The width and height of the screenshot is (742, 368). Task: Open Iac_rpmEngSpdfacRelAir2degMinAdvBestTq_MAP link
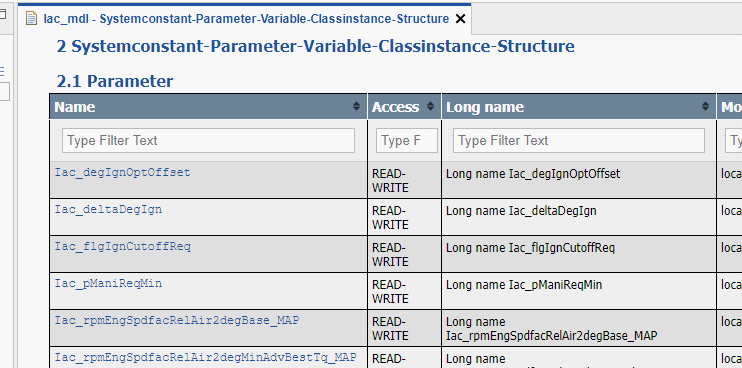click(205, 357)
